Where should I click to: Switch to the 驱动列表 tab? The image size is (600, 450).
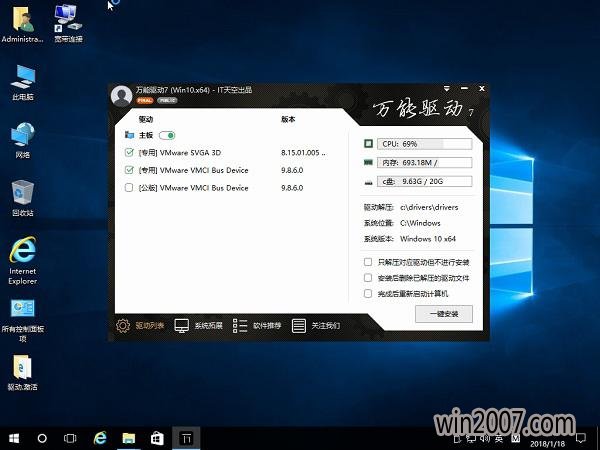tap(140, 326)
